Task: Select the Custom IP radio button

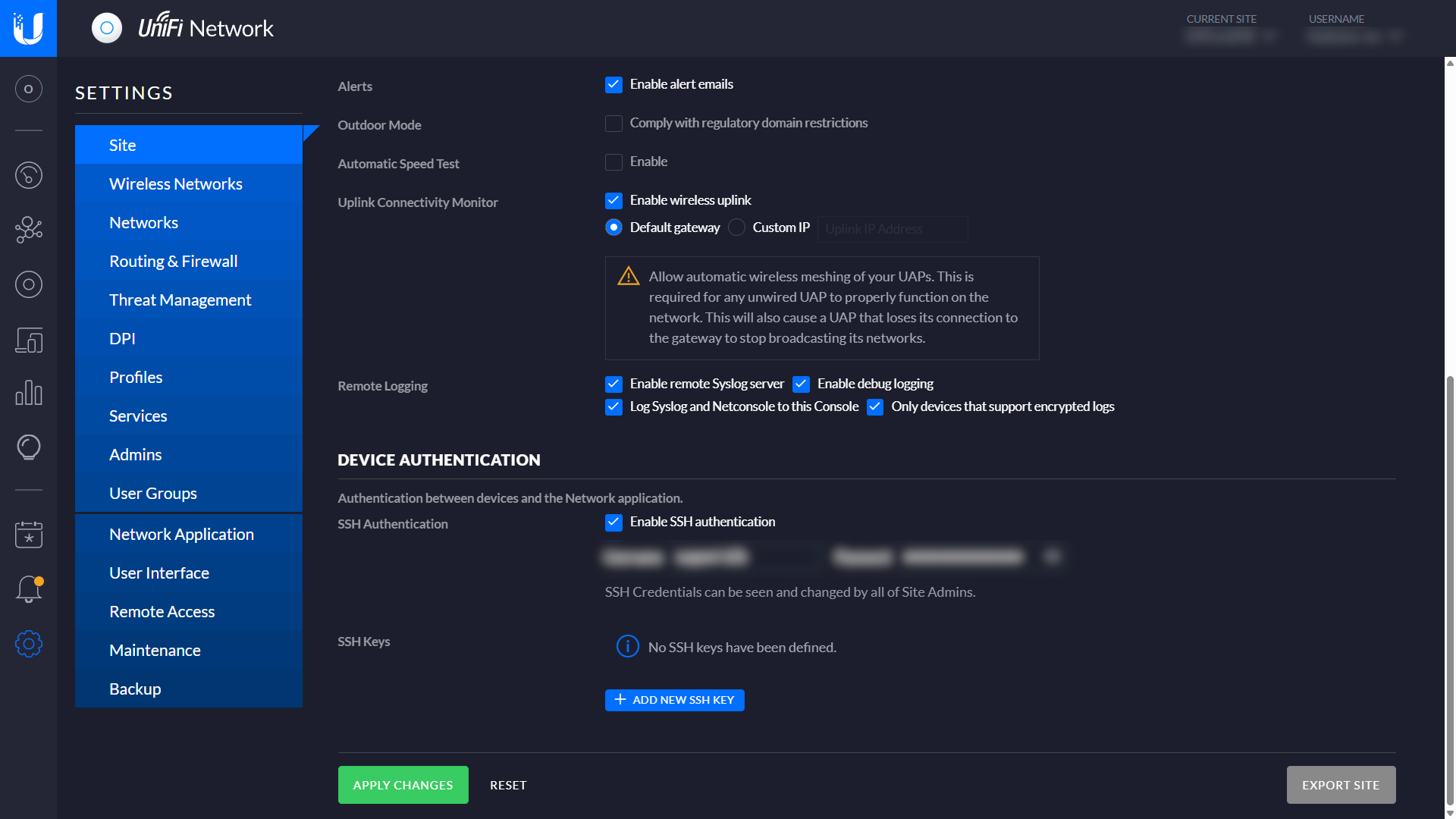Action: (x=736, y=227)
